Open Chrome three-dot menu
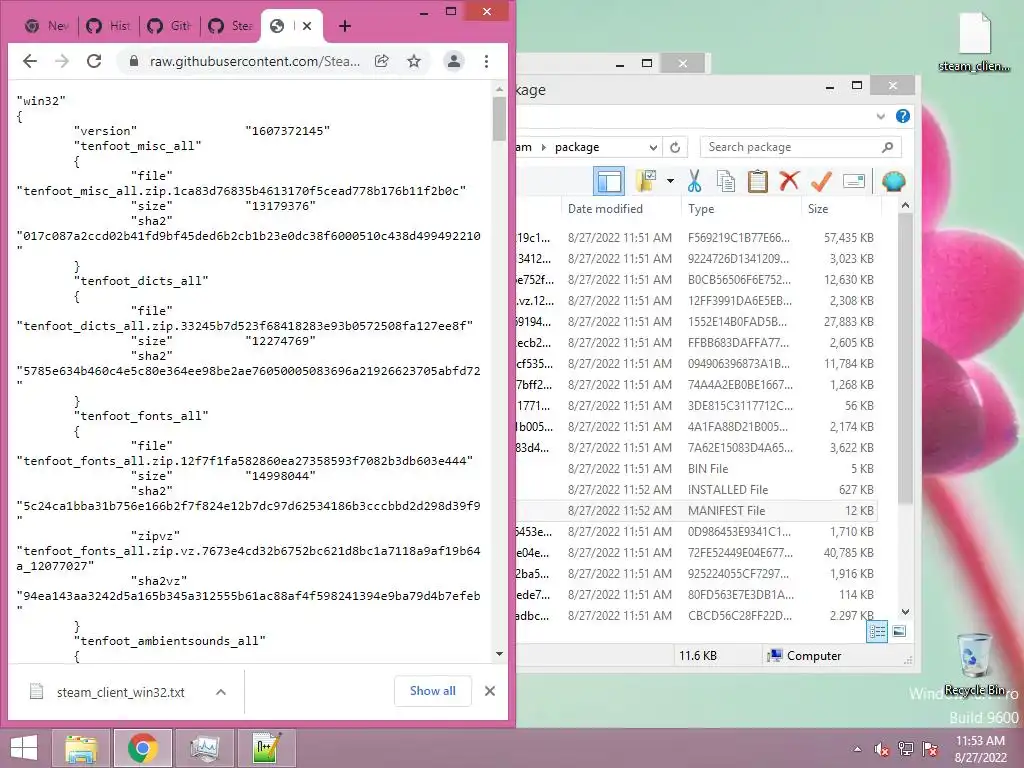1024x768 pixels. point(487,61)
